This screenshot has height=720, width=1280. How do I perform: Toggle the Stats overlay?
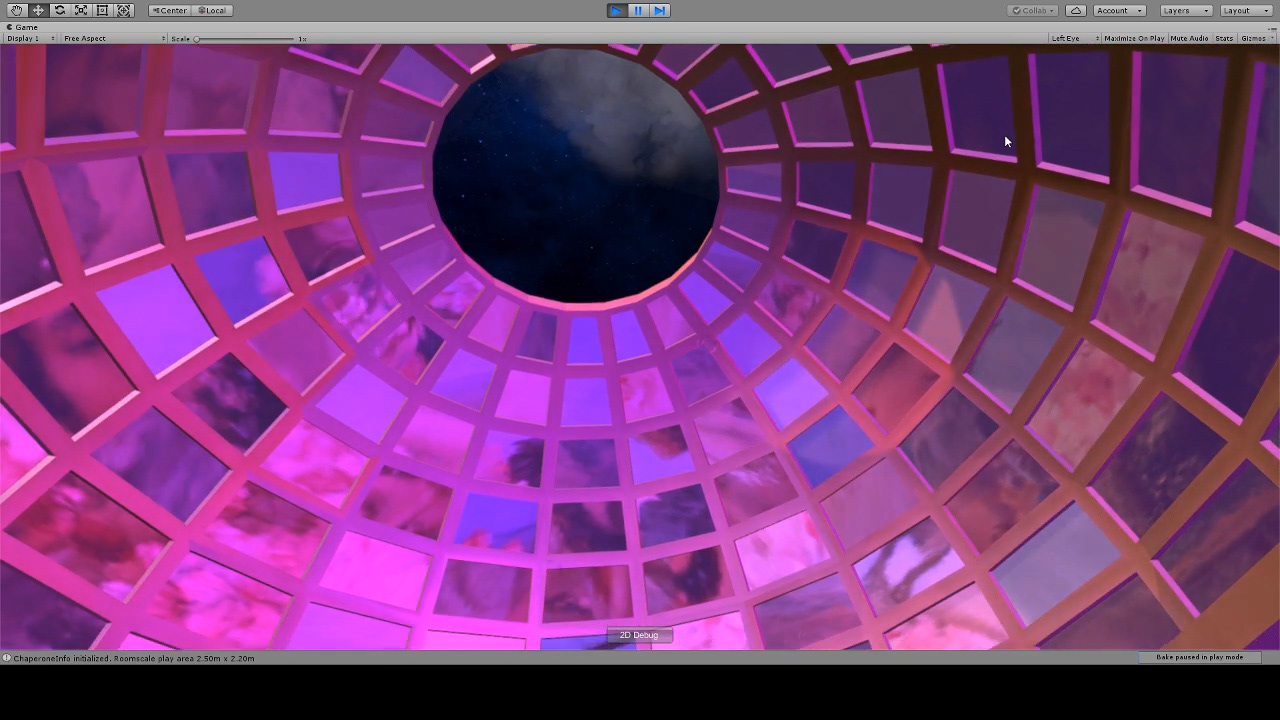pos(1224,38)
